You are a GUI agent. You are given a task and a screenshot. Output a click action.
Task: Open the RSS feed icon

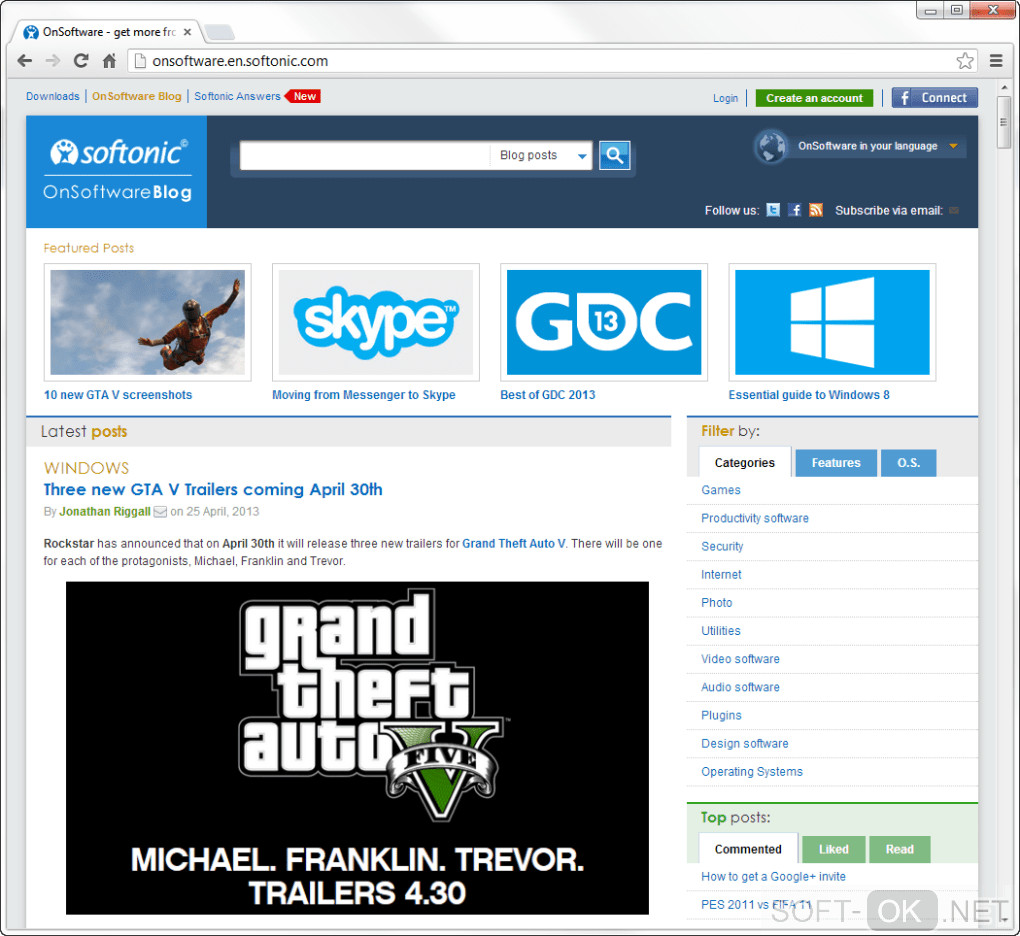click(x=816, y=210)
